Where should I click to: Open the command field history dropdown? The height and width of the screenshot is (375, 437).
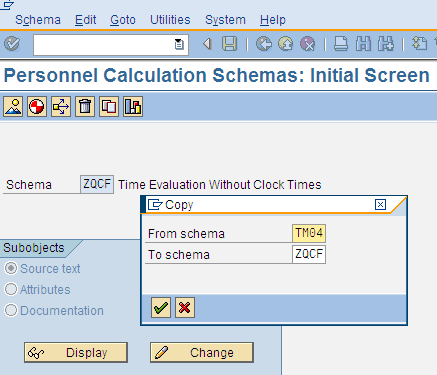[179, 44]
